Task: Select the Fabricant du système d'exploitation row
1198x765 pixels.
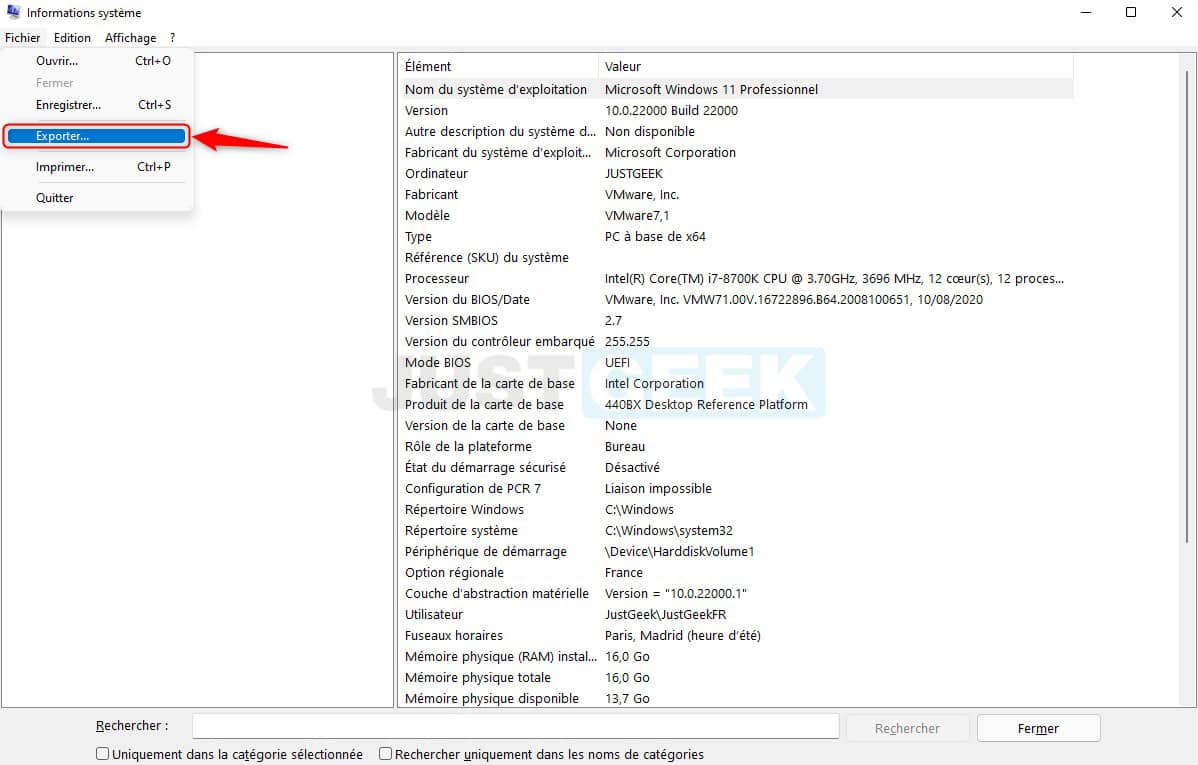Action: (736, 153)
